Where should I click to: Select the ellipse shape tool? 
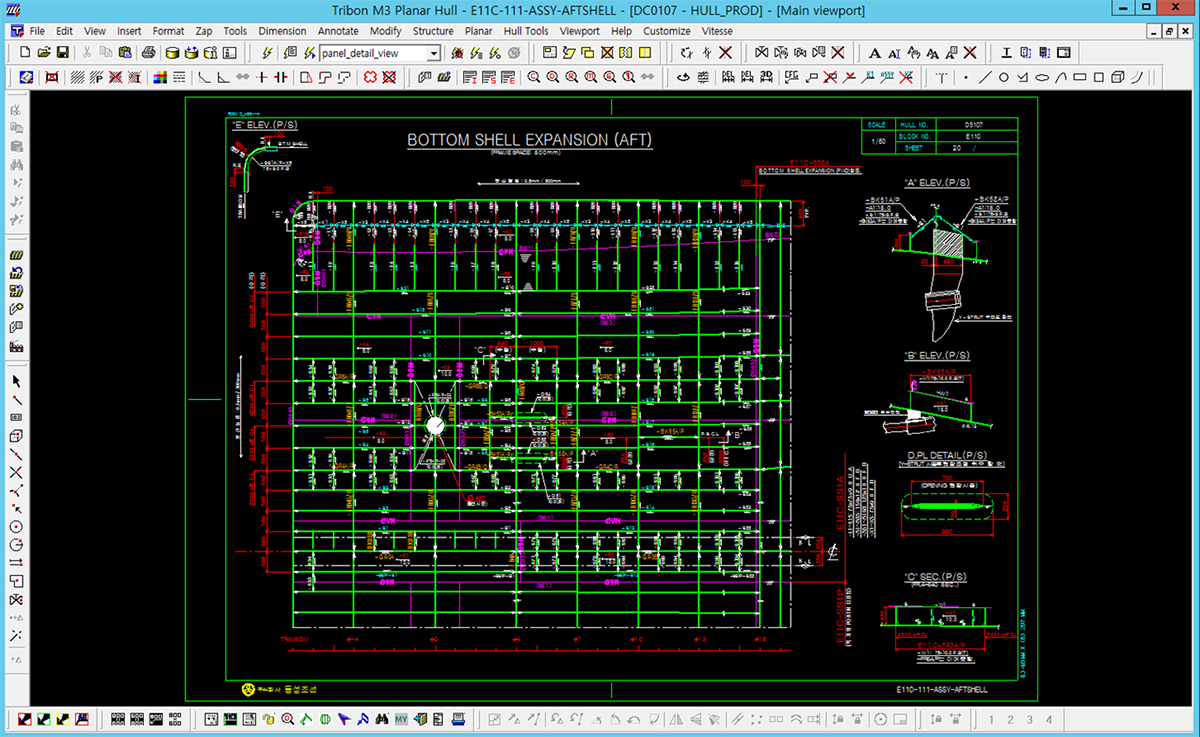(x=1041, y=77)
